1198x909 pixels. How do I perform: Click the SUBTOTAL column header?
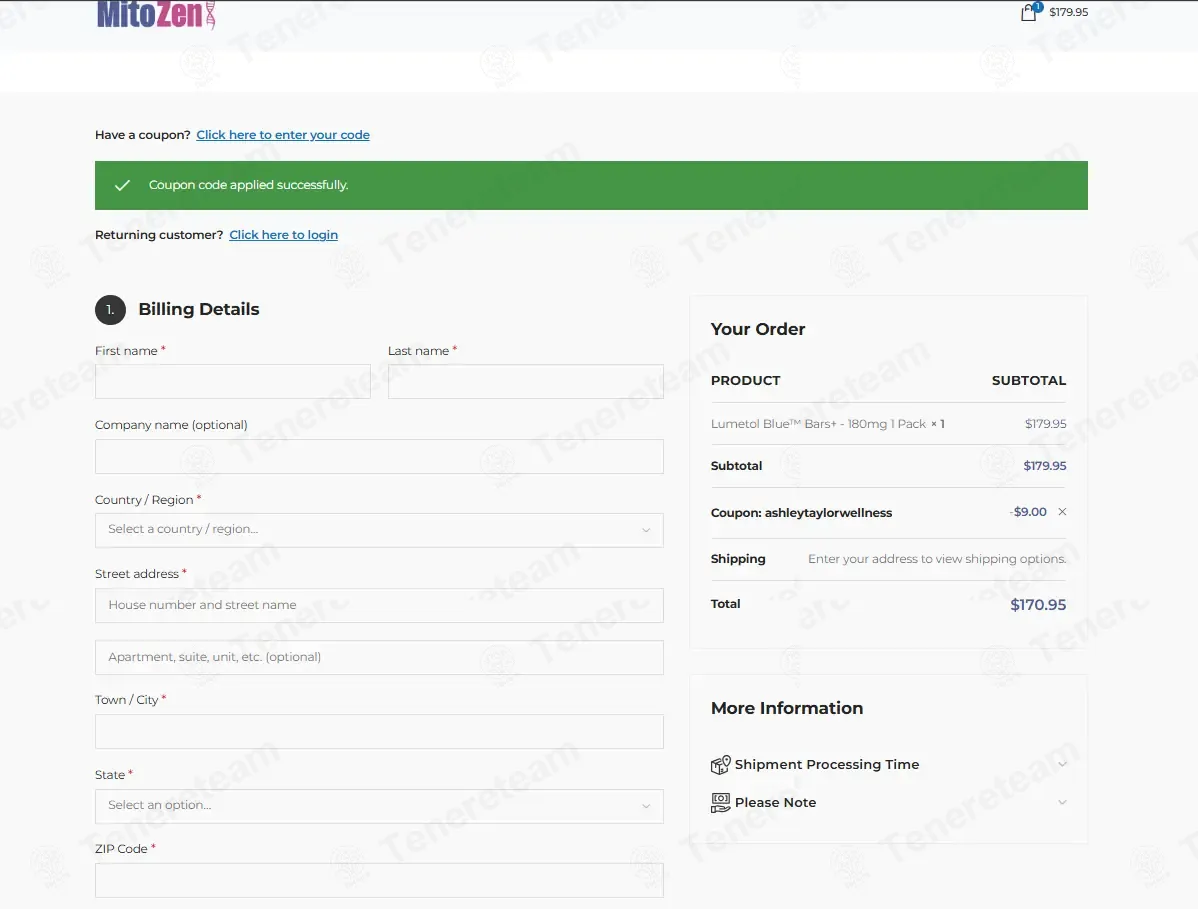tap(1028, 380)
